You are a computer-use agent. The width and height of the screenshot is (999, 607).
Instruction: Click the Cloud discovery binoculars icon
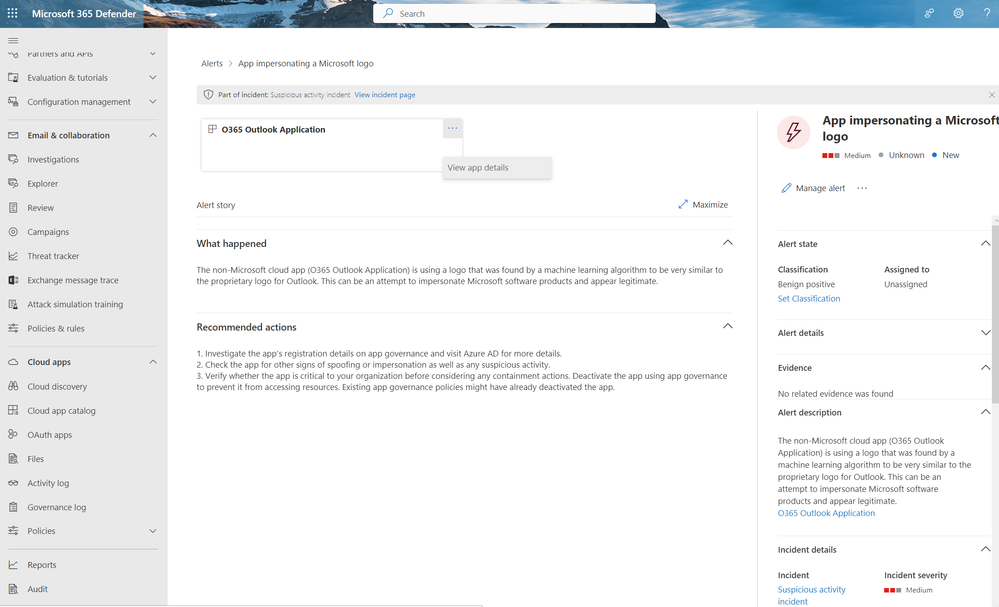coord(13,387)
